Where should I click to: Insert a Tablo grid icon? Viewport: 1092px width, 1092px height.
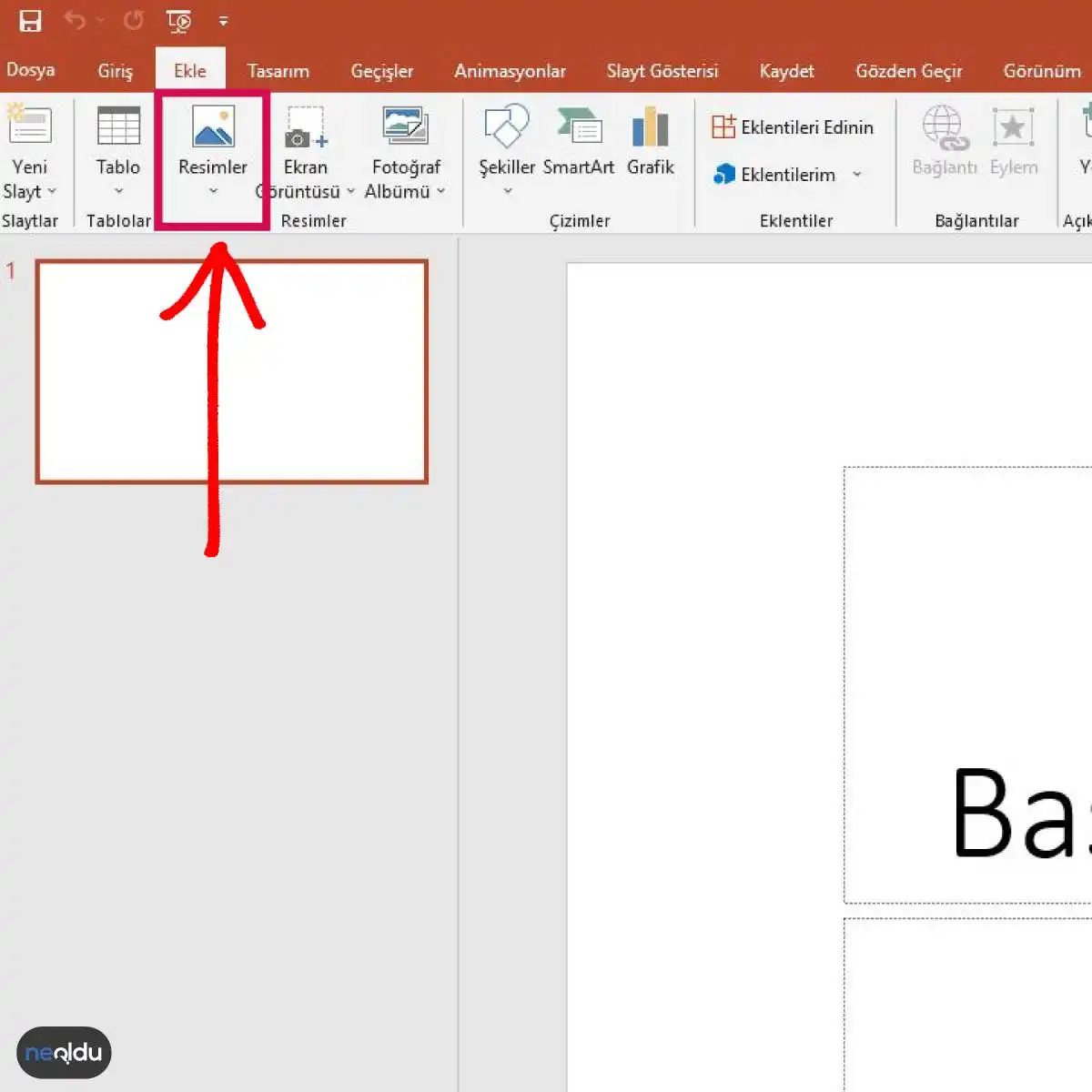(x=118, y=126)
